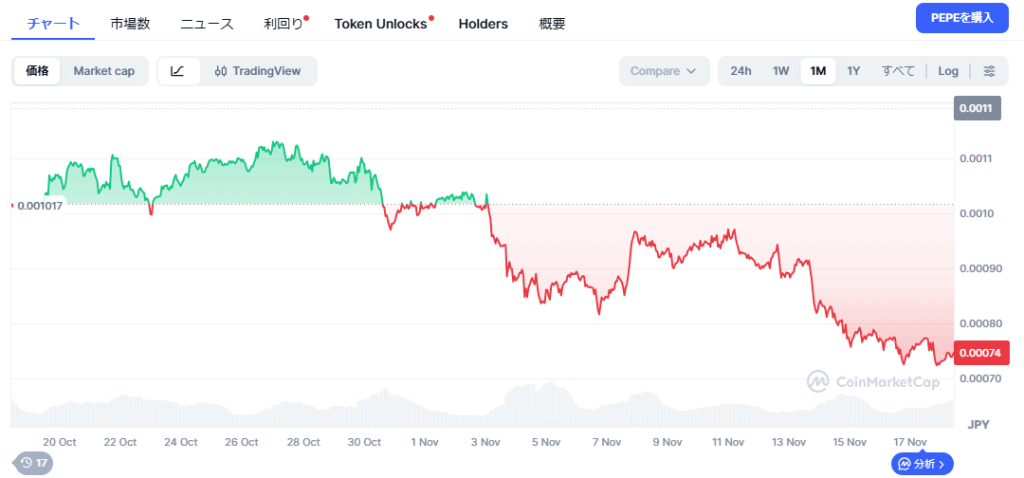
Task: Open chart settings sliders icon
Action: (x=989, y=71)
